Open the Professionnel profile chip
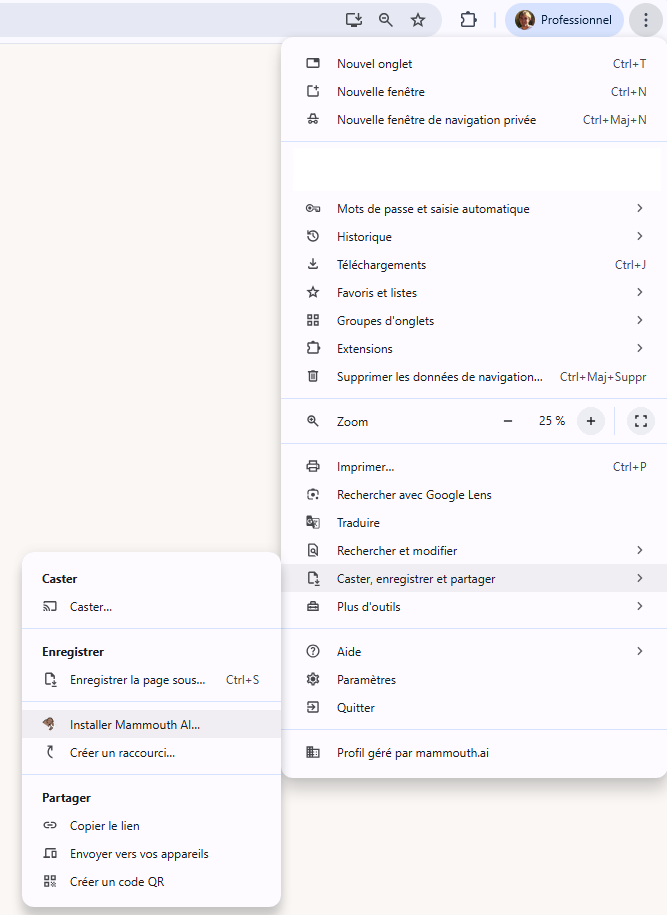667x915 pixels. pos(563,20)
